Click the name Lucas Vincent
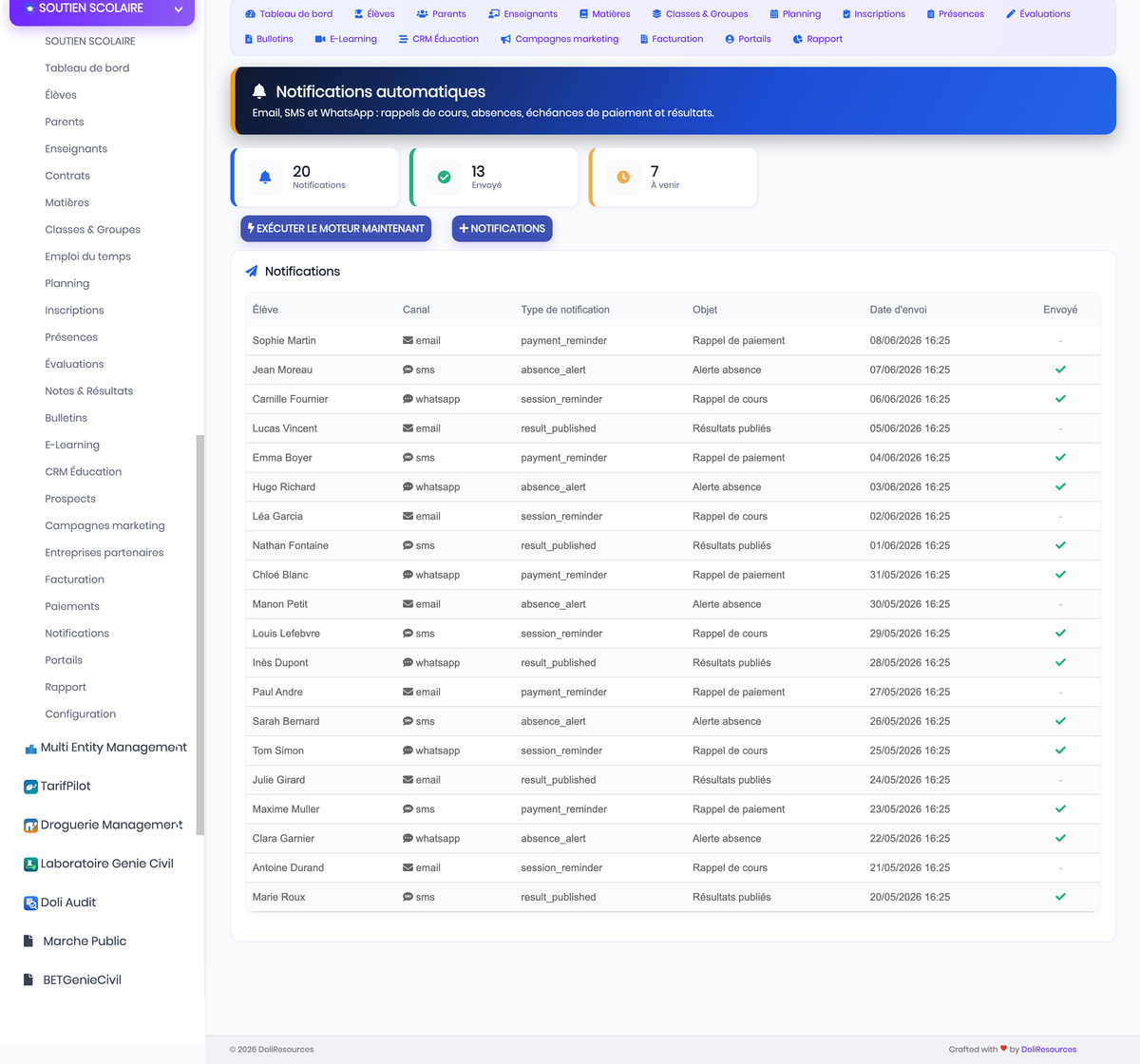 click(x=285, y=428)
